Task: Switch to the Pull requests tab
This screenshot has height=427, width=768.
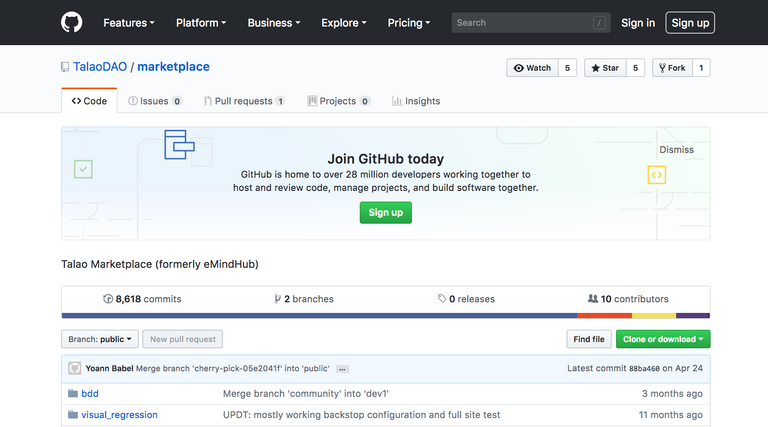Action: click(244, 101)
